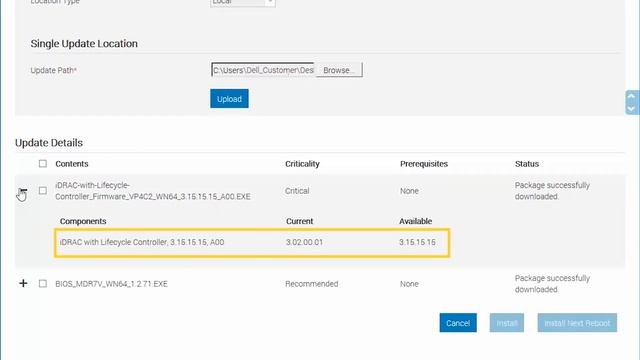Check the BIOS_MDR7V_WN64_1.2.71.EXE package
This screenshot has width=640, height=360.
43,283
